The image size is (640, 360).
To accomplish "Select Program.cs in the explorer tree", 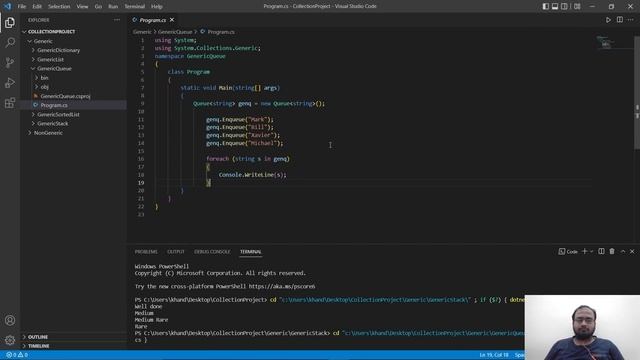I will (54, 105).
